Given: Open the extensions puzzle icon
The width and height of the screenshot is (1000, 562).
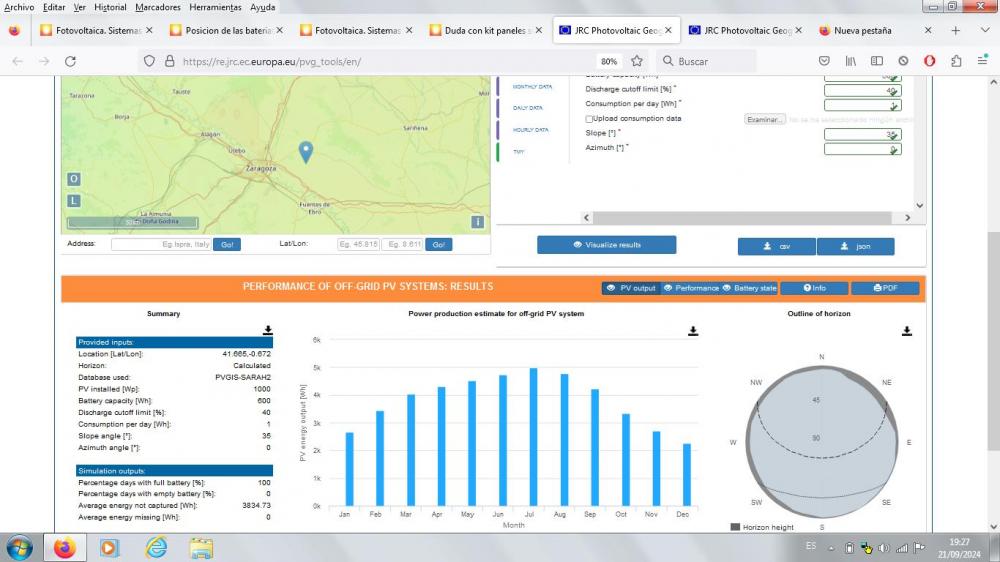Looking at the screenshot, I should 956,61.
